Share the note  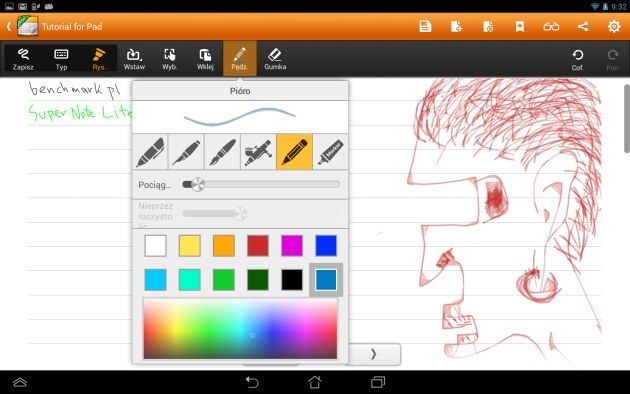(583, 27)
